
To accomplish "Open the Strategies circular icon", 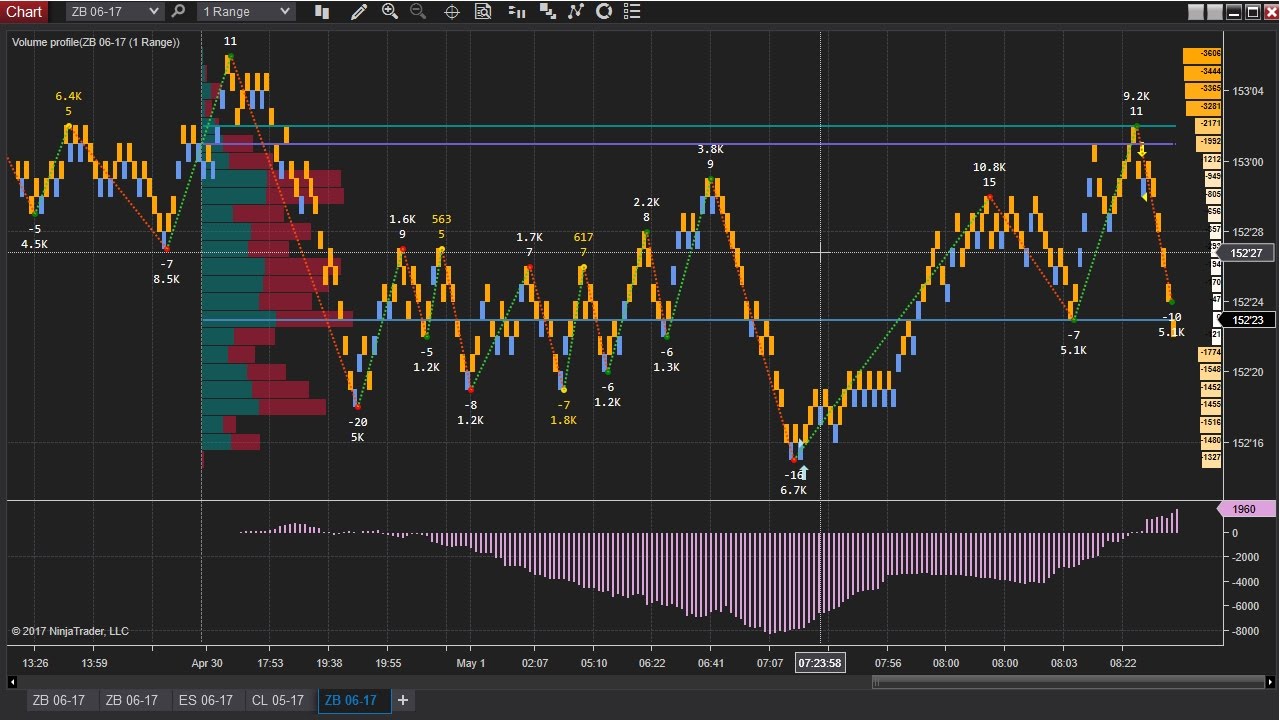I will tap(604, 11).
